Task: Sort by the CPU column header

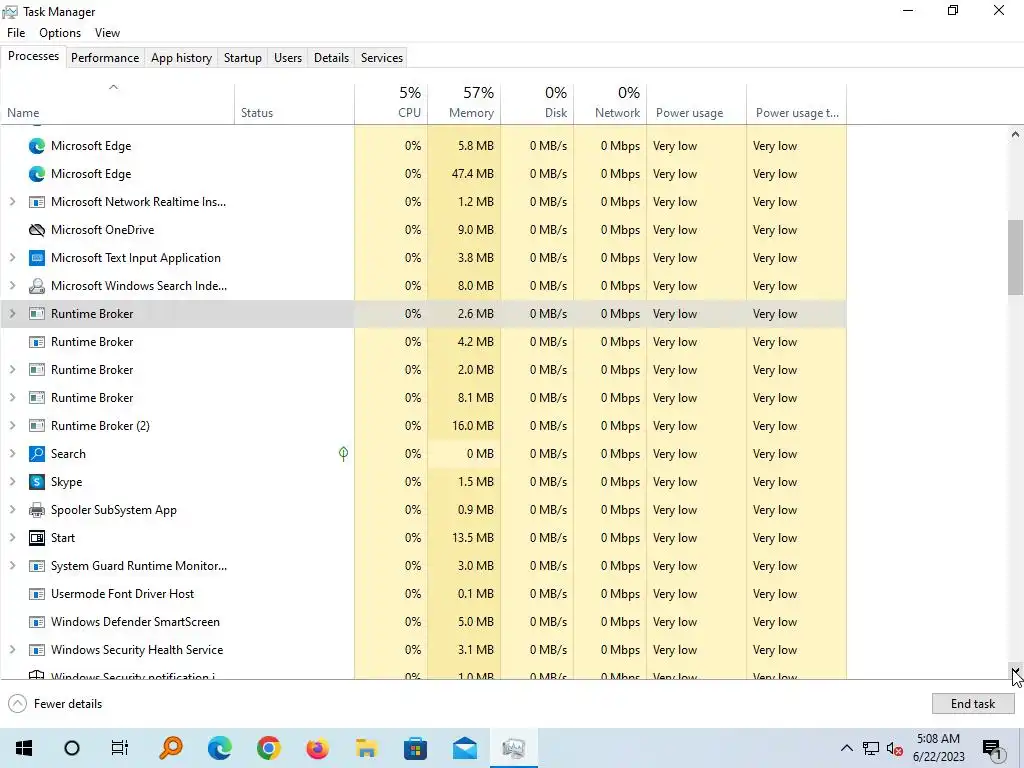Action: tap(391, 104)
